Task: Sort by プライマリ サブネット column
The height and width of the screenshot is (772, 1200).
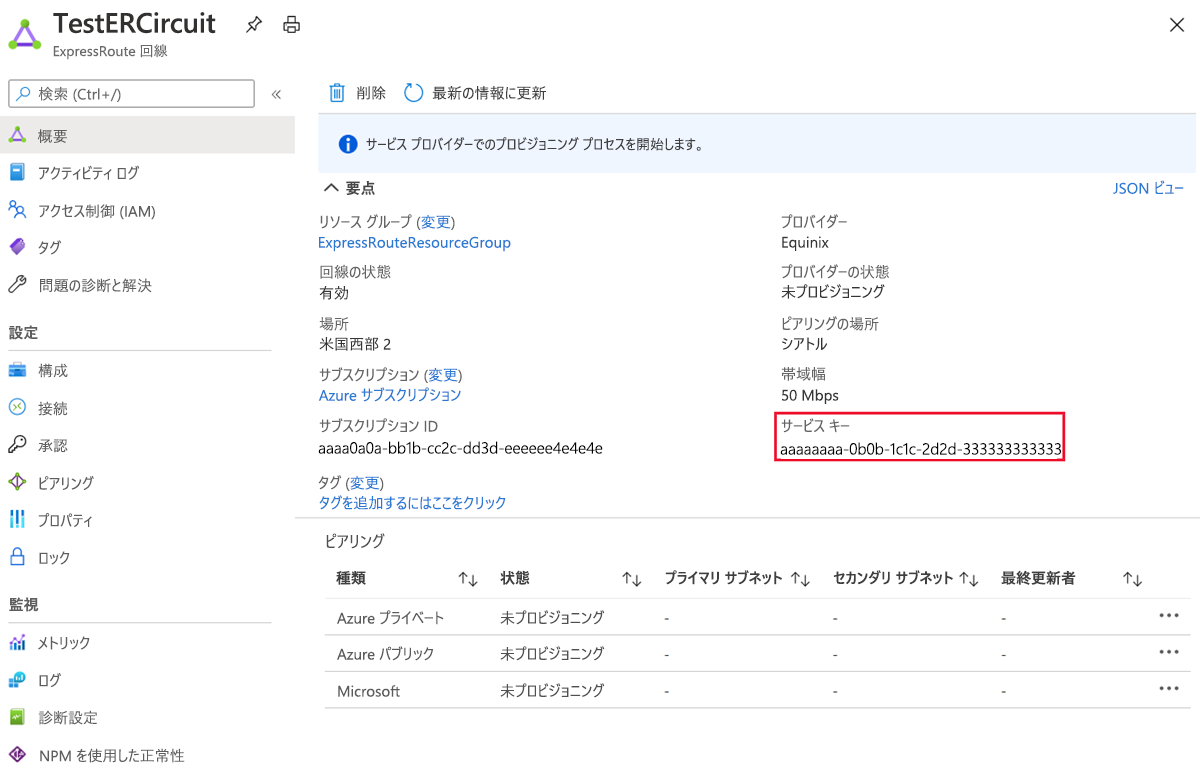Action: click(799, 579)
